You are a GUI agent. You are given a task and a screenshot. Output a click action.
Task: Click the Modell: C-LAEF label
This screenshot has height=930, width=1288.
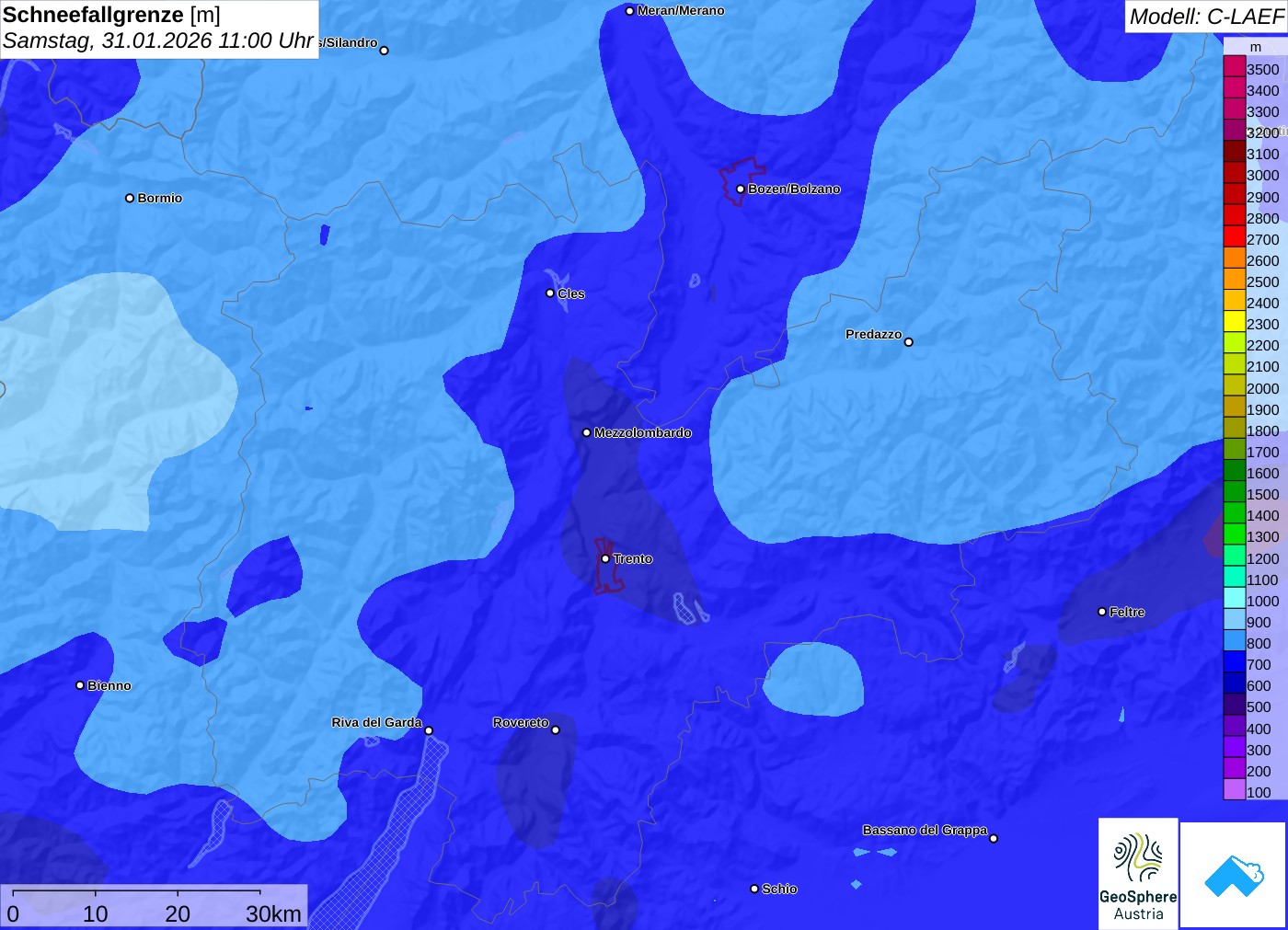[x=1206, y=17]
